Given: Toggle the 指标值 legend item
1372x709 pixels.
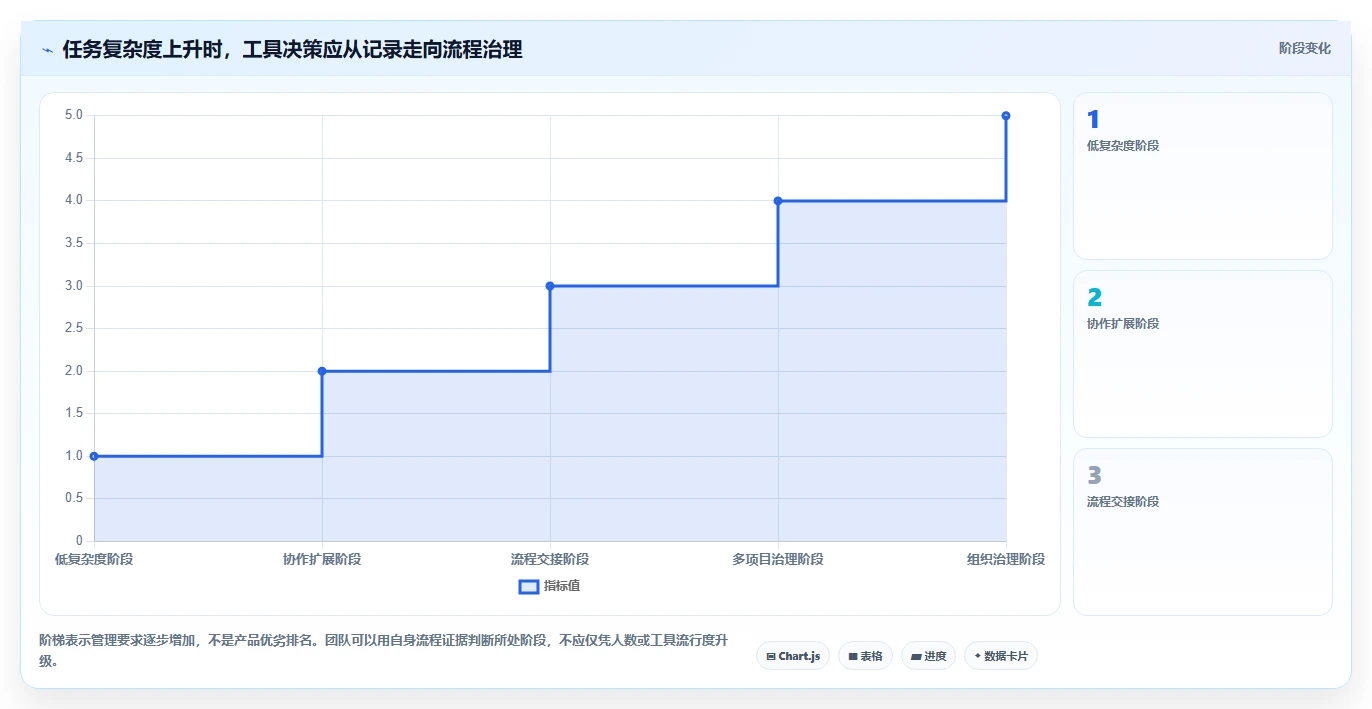Looking at the screenshot, I should [x=549, y=586].
